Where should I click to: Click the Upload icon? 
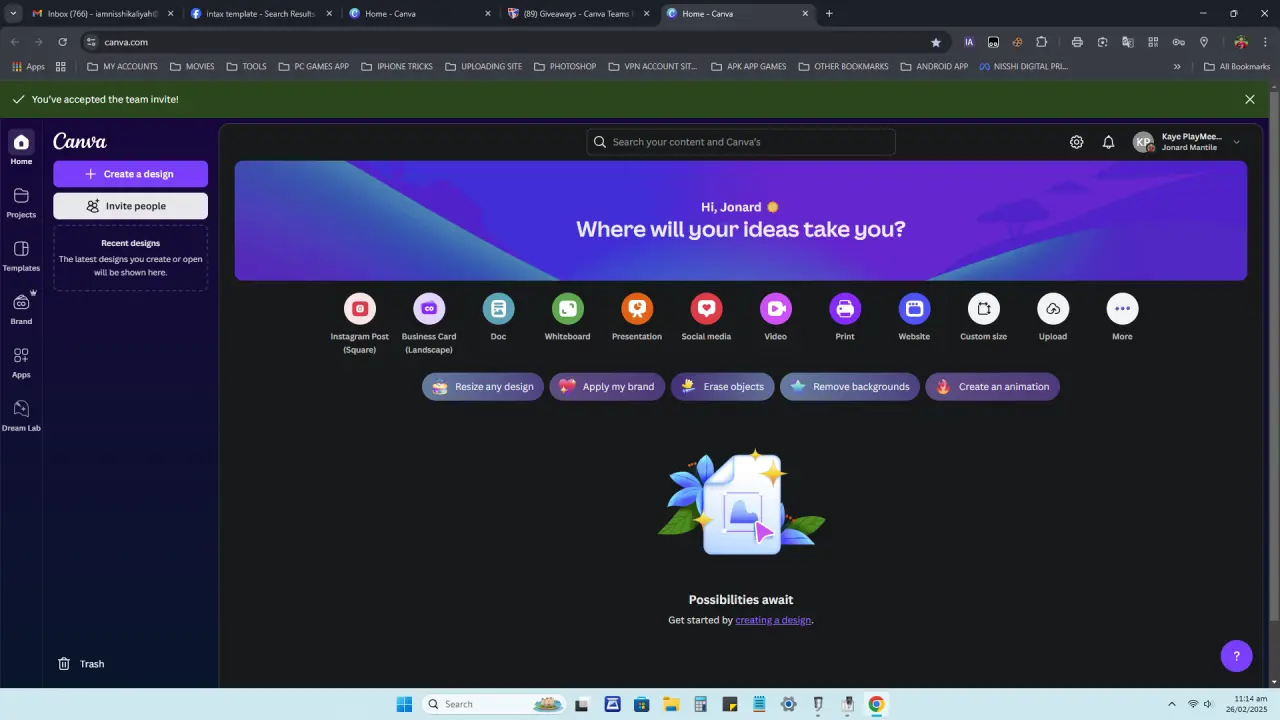[x=1053, y=309]
